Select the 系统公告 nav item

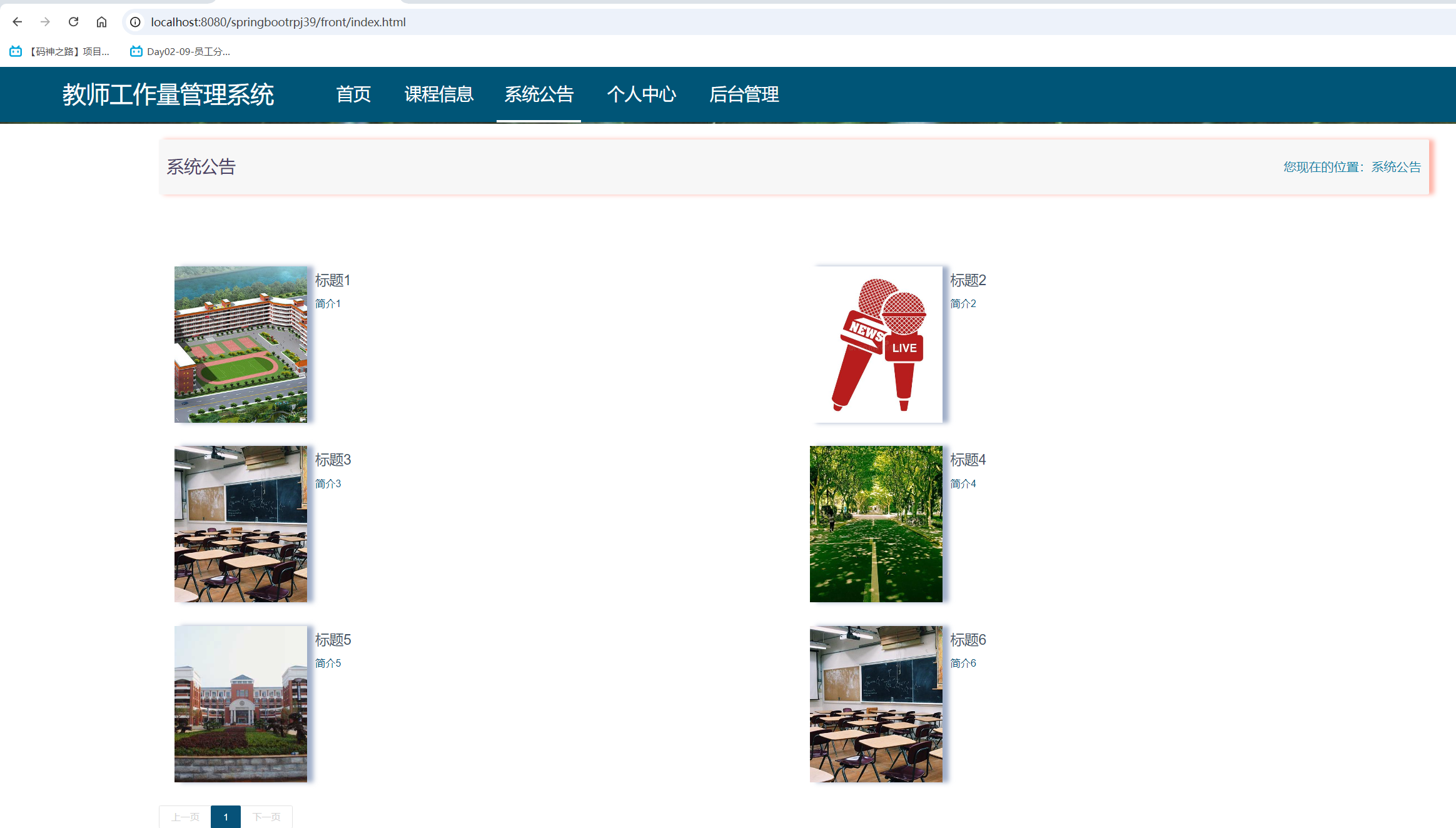click(538, 94)
